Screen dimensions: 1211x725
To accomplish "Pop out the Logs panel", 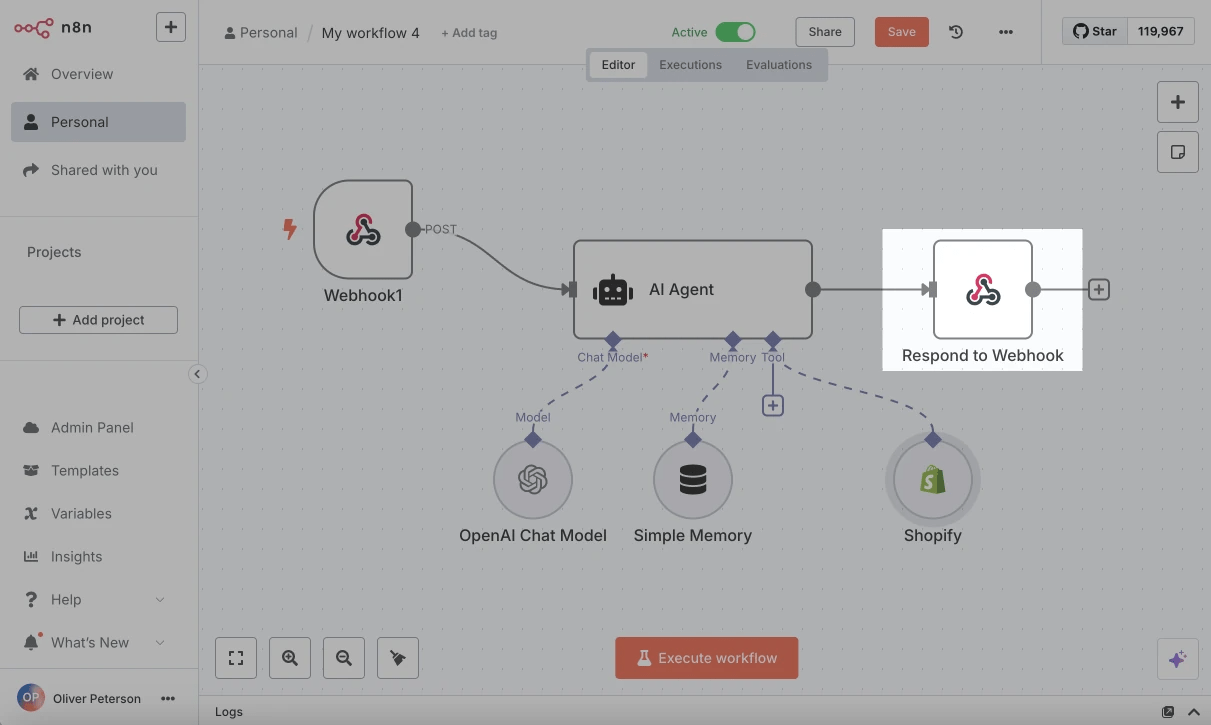I will point(1168,712).
